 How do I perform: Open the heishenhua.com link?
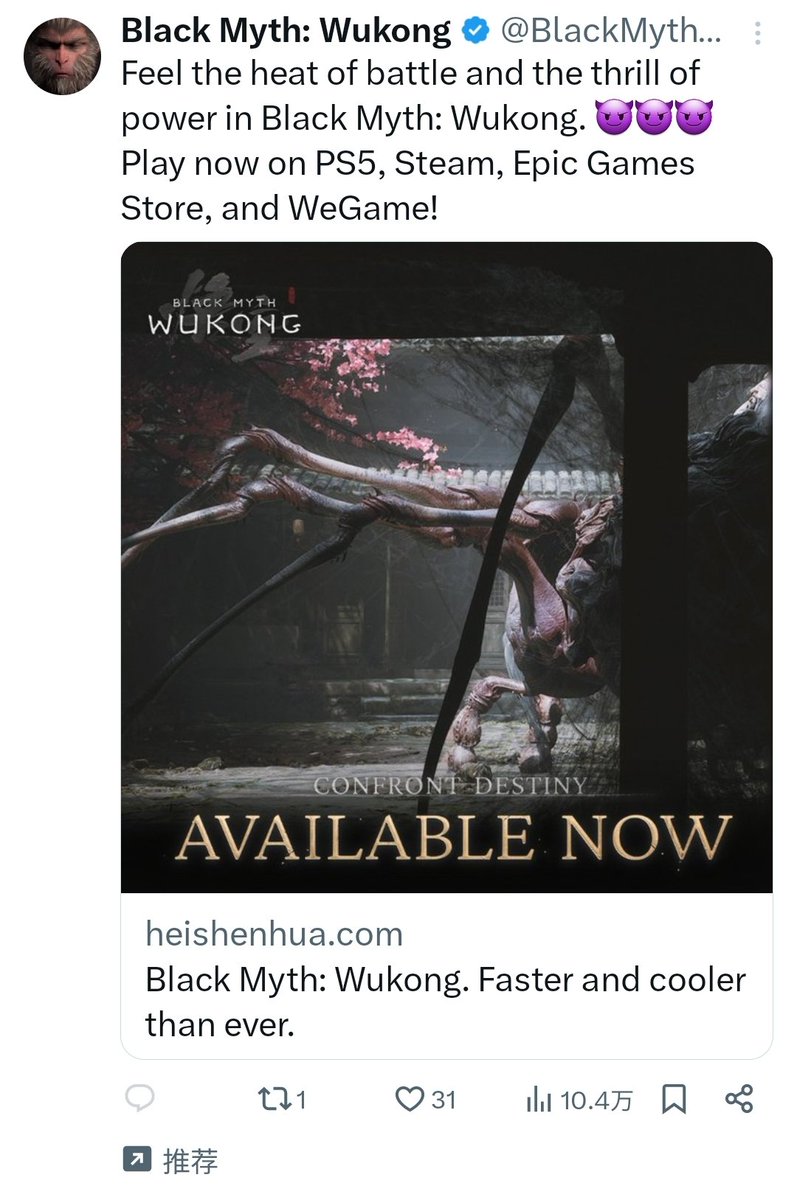point(274,934)
